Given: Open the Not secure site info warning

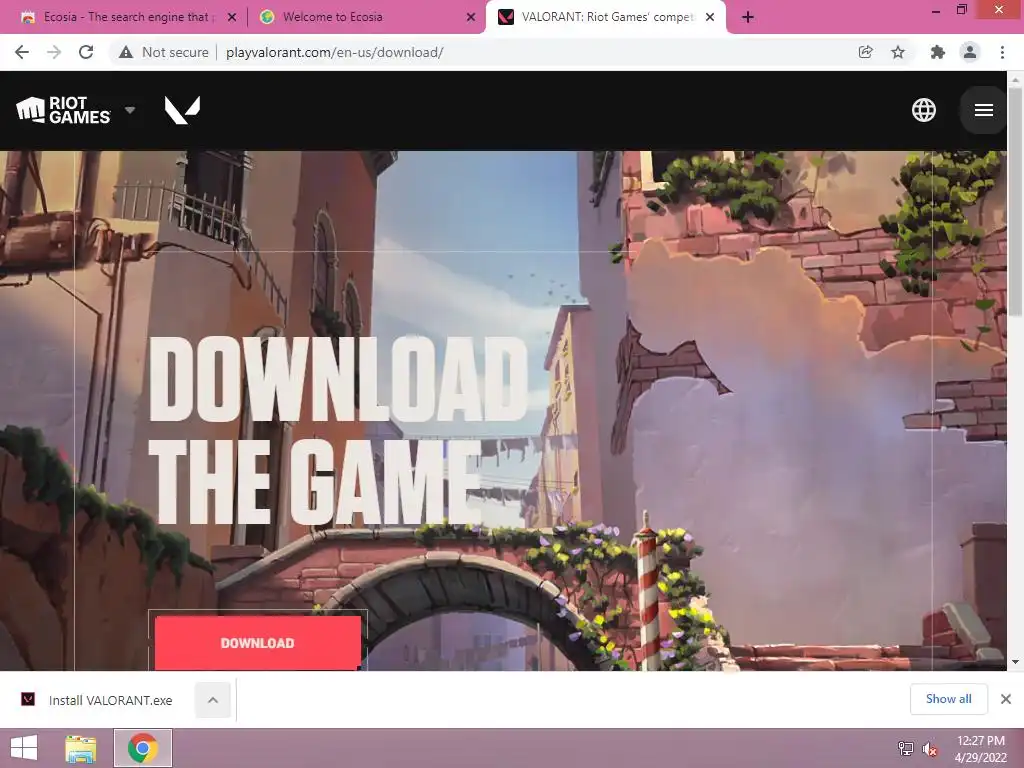Looking at the screenshot, I should pyautogui.click(x=163, y=52).
